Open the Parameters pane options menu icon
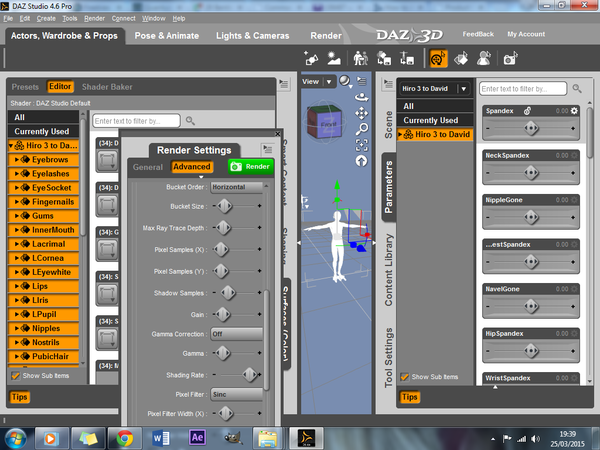The image size is (600, 450). tap(388, 83)
